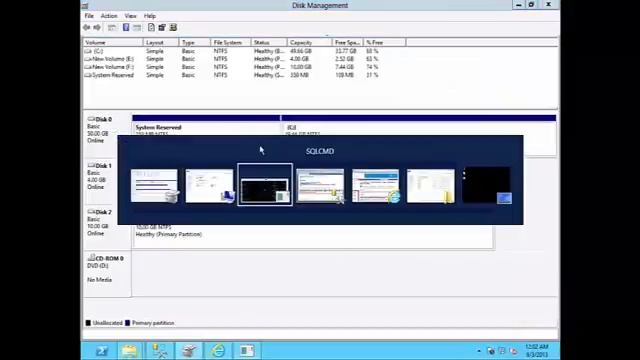Click the 49.66 GB capacity cell
Screen dimensions: 640x360
tap(300, 51)
